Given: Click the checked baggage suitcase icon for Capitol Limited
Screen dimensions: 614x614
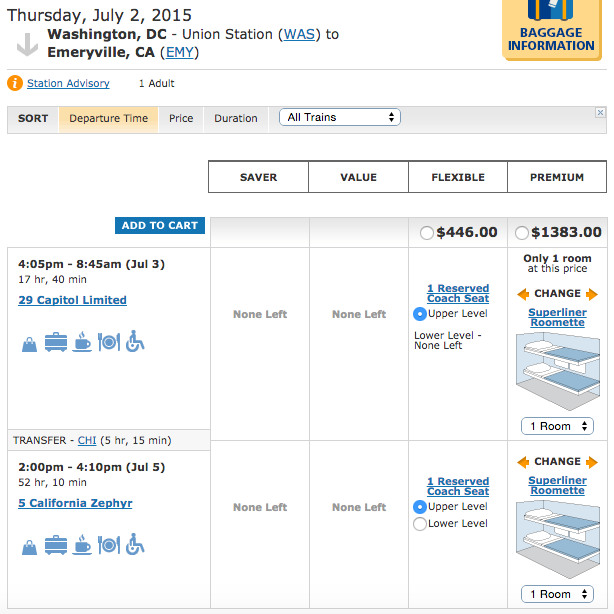Looking at the screenshot, I should [x=56, y=342].
